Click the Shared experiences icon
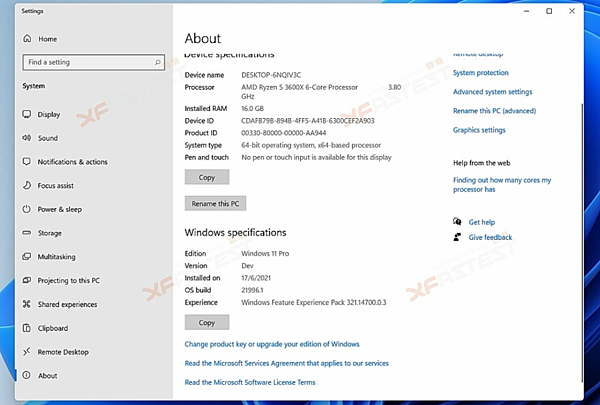 [x=27, y=304]
